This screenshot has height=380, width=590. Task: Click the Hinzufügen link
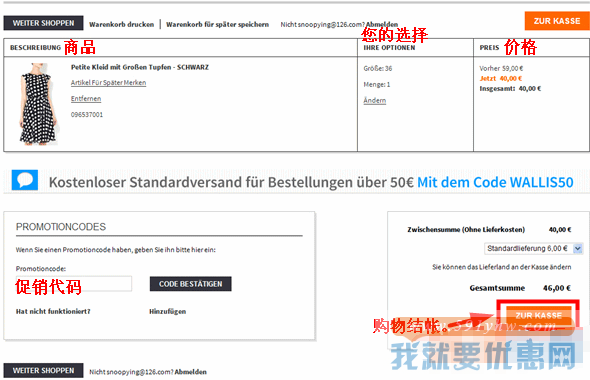click(167, 312)
